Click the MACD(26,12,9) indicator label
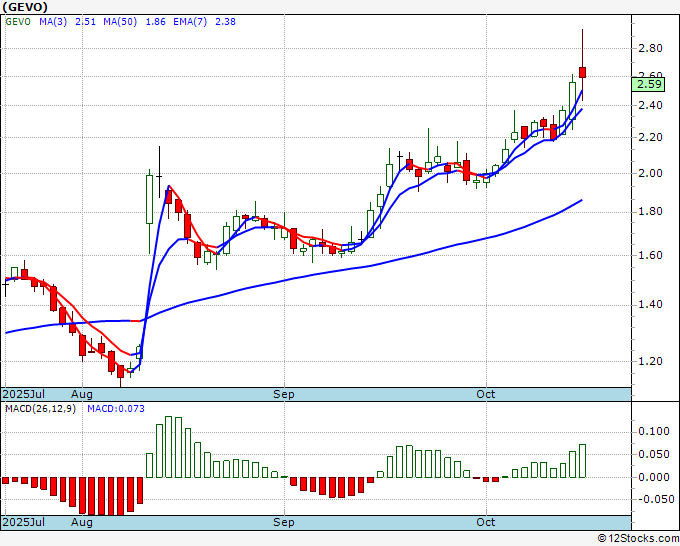Viewport: 680px width, 546px height. point(40,409)
